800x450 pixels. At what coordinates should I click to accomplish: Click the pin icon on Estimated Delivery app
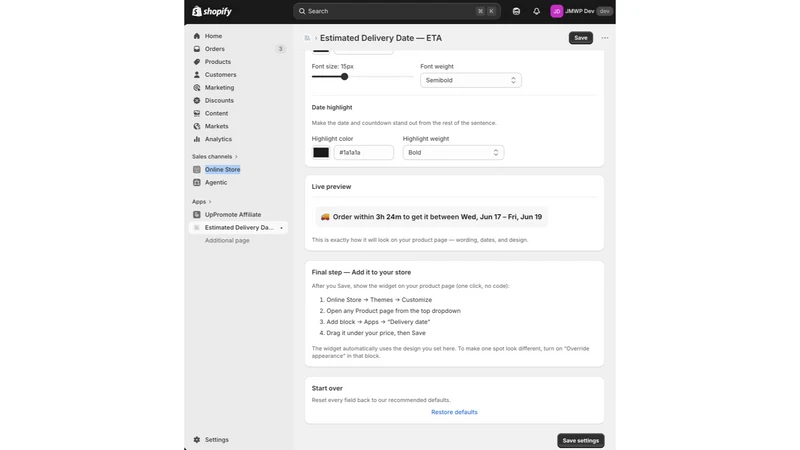click(281, 228)
